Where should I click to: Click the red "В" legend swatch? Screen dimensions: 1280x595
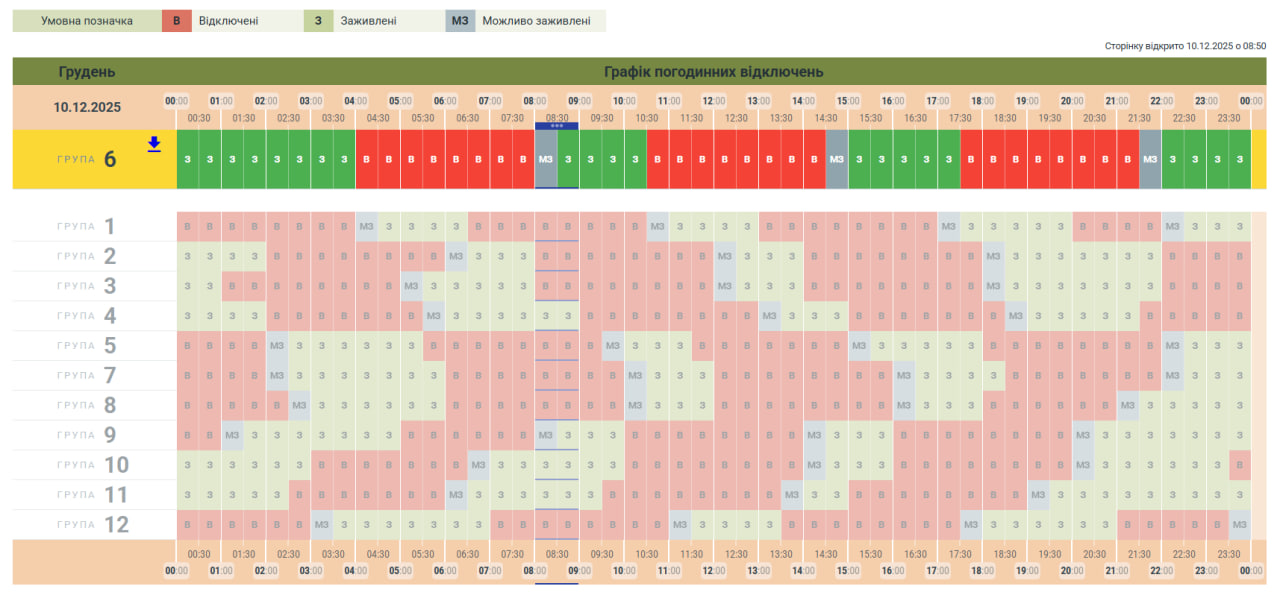point(177,21)
